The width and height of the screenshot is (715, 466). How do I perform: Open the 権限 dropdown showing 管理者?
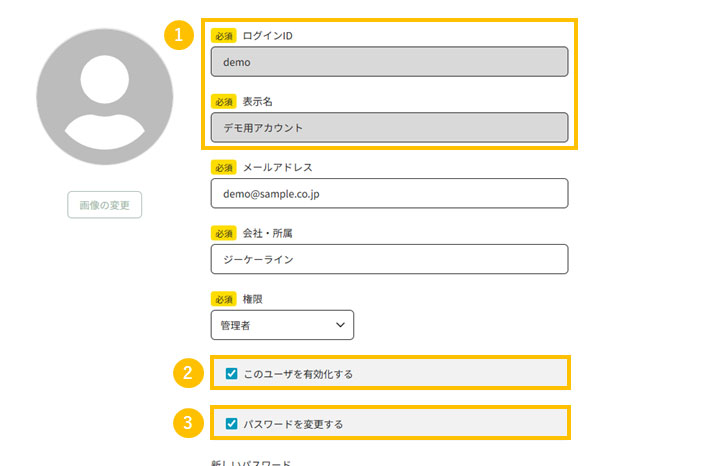[x=282, y=325]
